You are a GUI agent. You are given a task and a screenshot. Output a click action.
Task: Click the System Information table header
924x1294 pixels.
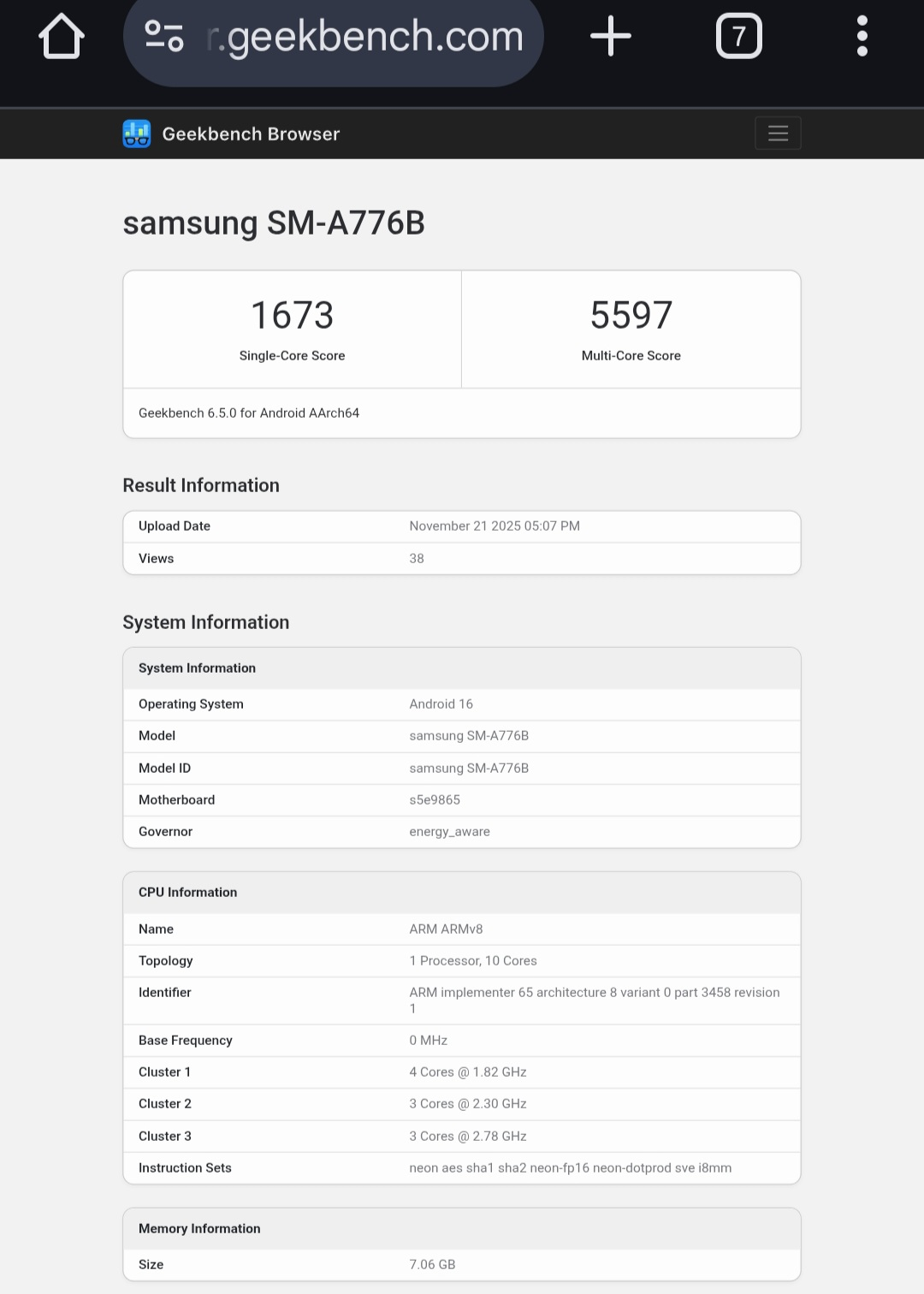click(x=462, y=668)
